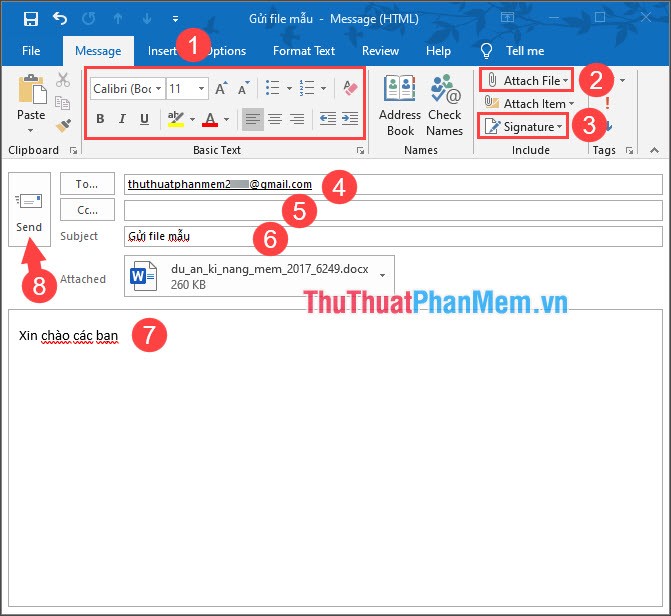This screenshot has width=671, height=616.
Task: Expand the bullets style arrow
Action: pos(289,89)
